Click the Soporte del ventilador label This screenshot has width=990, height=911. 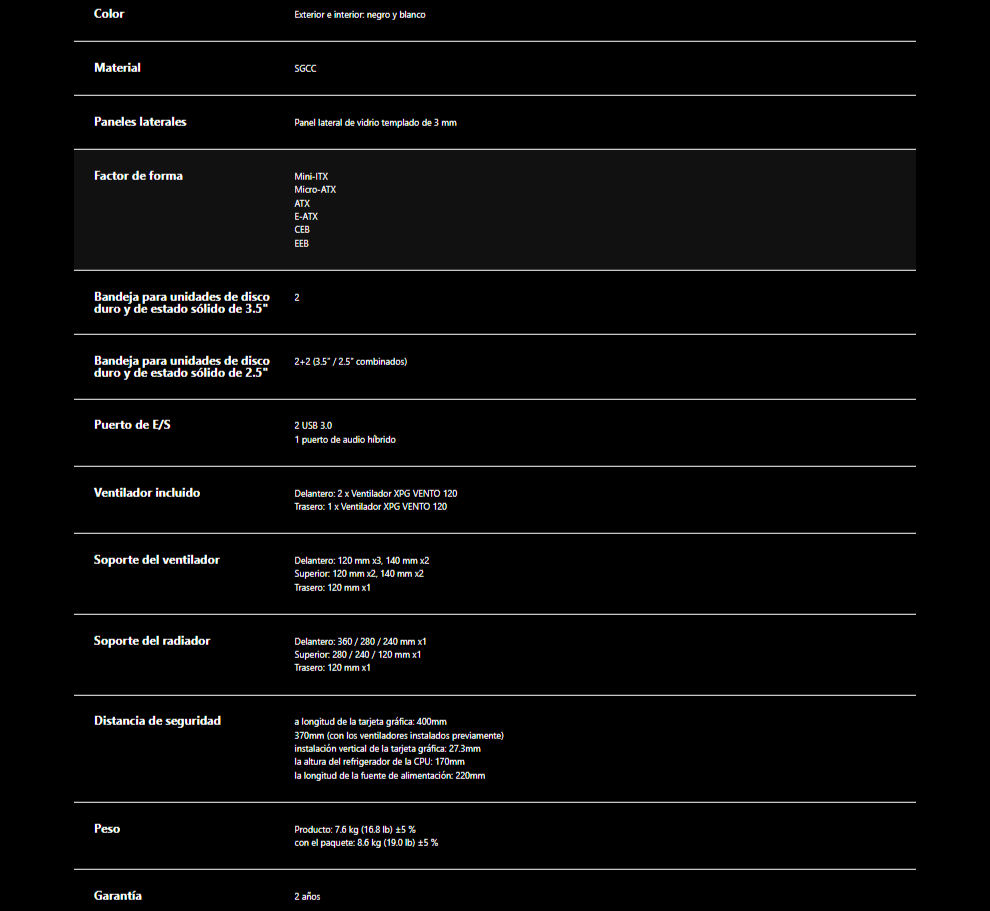click(157, 560)
